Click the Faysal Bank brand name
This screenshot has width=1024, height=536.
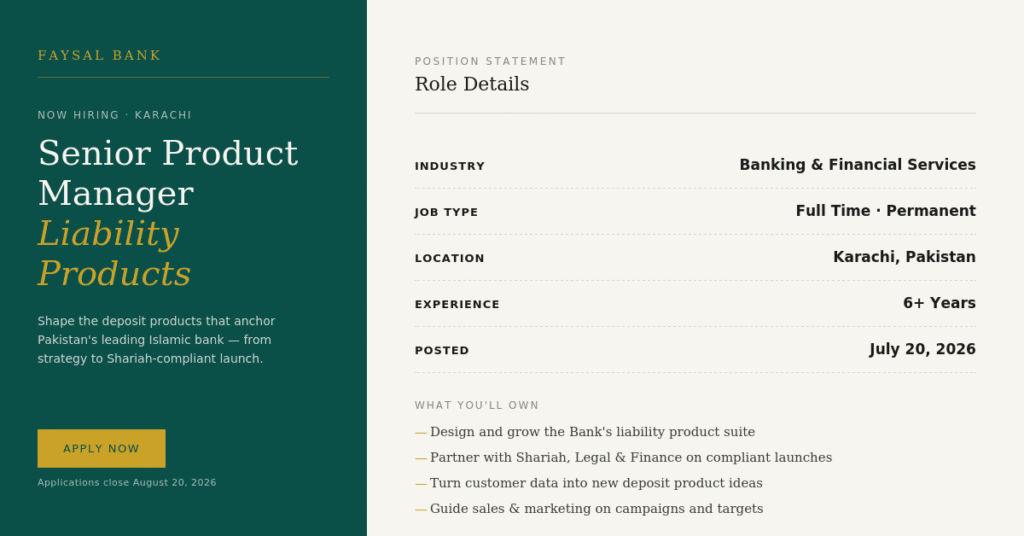[99, 55]
